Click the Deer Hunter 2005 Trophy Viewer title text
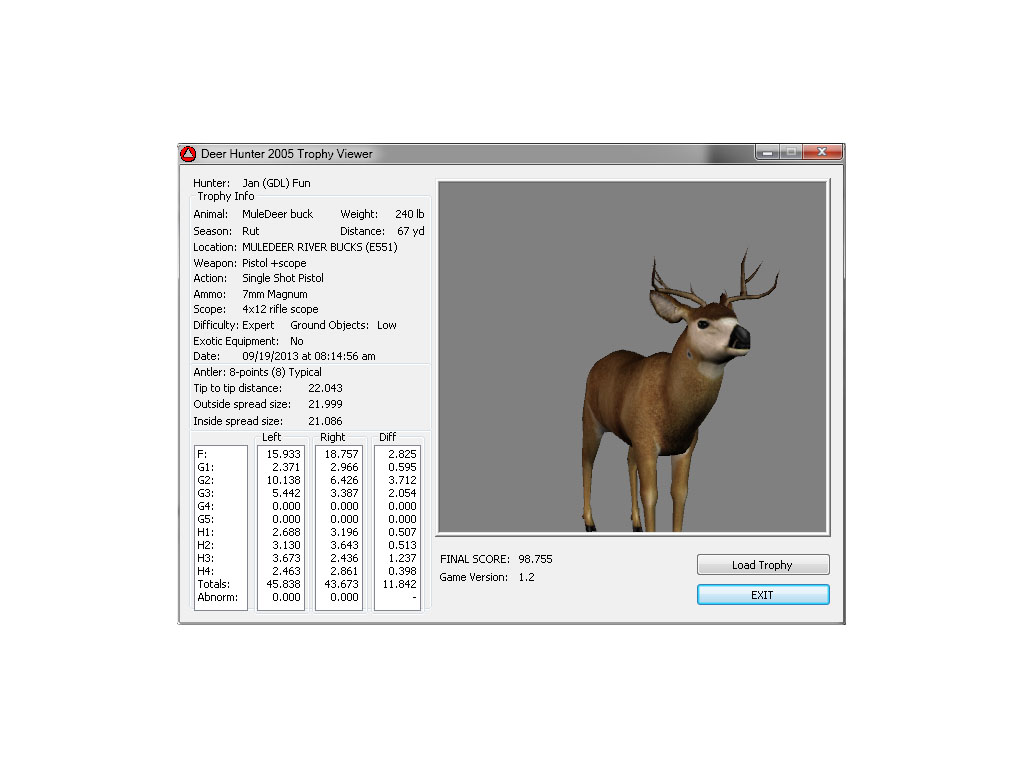The image size is (1024, 768). click(x=287, y=154)
